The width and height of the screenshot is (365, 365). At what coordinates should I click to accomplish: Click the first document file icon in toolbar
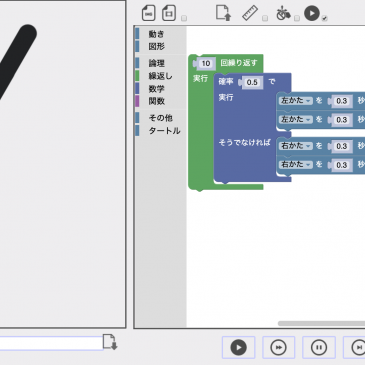[x=149, y=13]
